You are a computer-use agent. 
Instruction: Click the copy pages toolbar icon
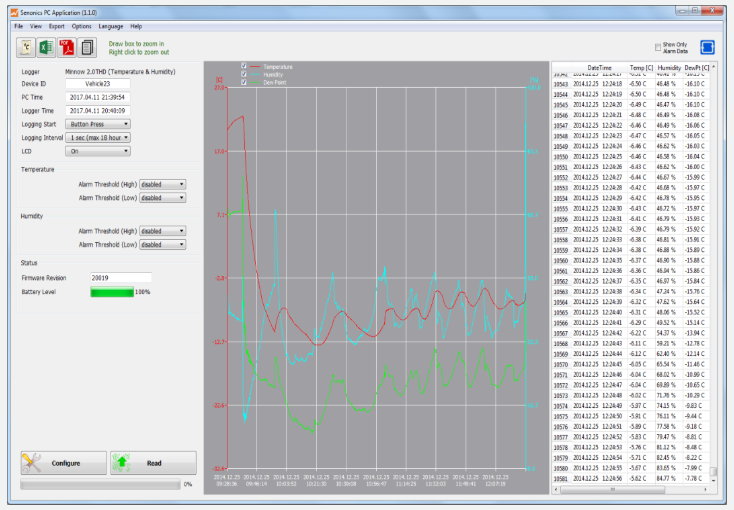click(87, 47)
